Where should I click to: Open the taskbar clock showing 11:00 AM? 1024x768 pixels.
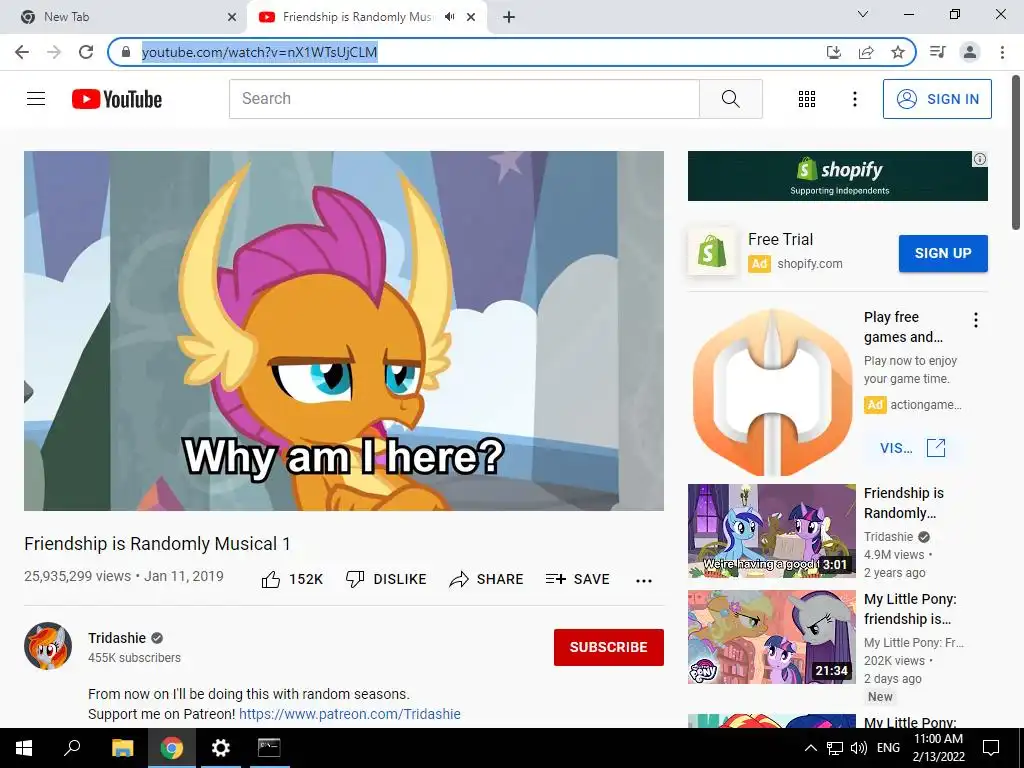(938, 748)
